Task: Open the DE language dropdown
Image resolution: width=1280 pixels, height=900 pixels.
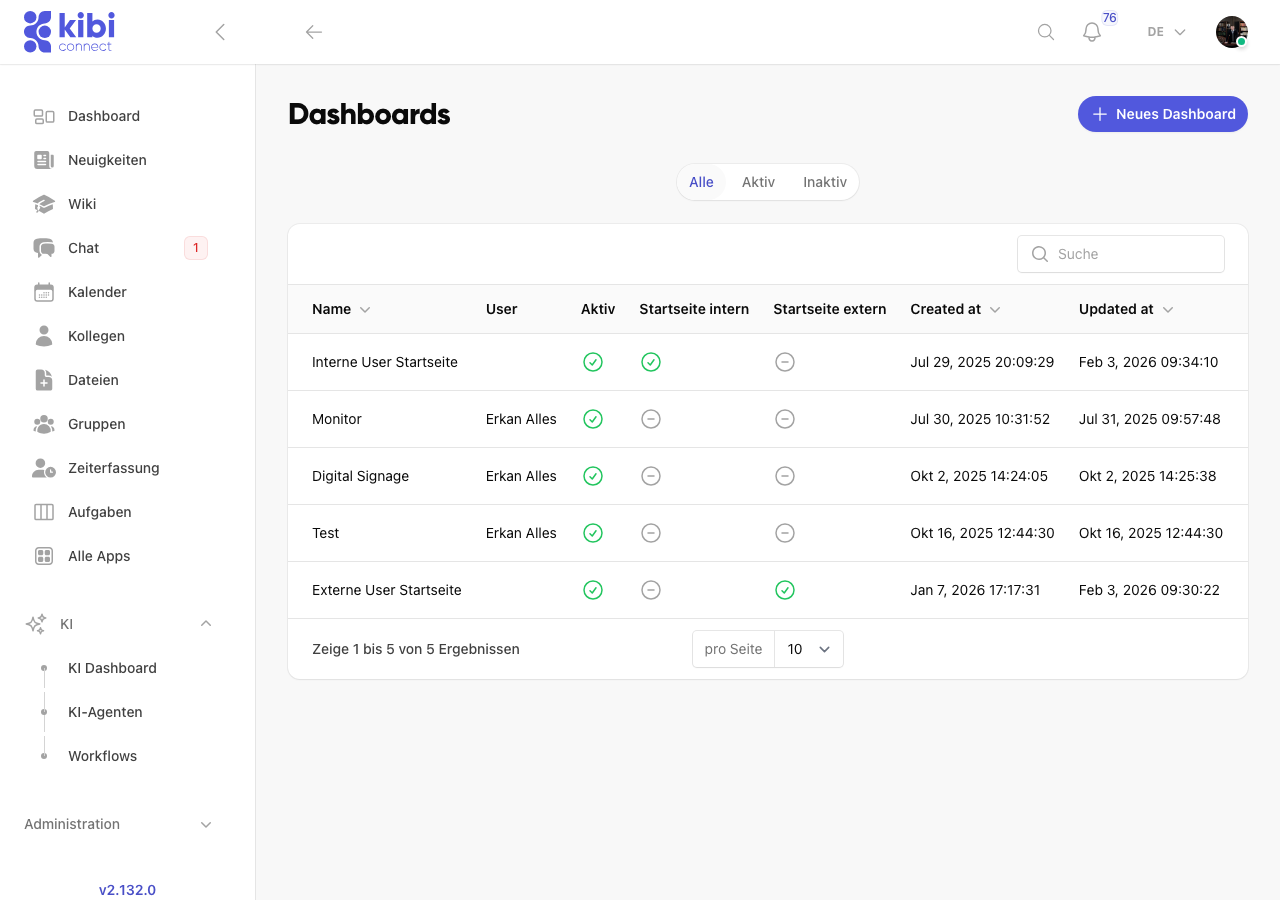Action: coord(1165,32)
